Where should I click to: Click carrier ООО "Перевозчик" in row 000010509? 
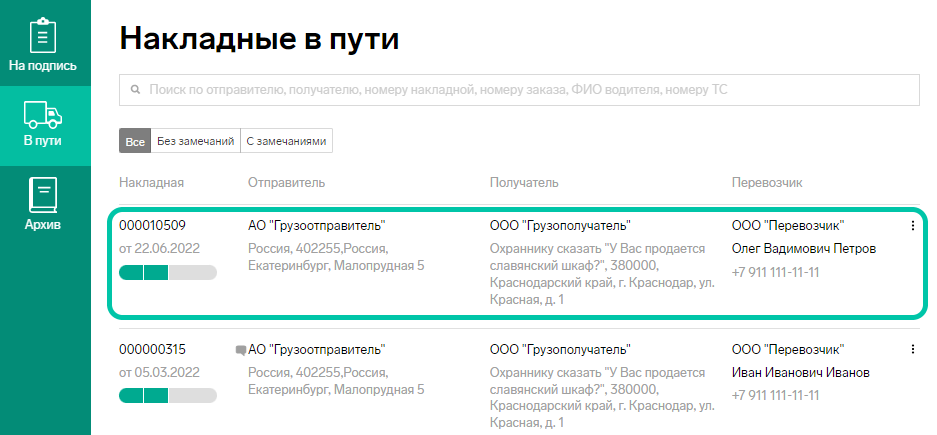[788, 226]
